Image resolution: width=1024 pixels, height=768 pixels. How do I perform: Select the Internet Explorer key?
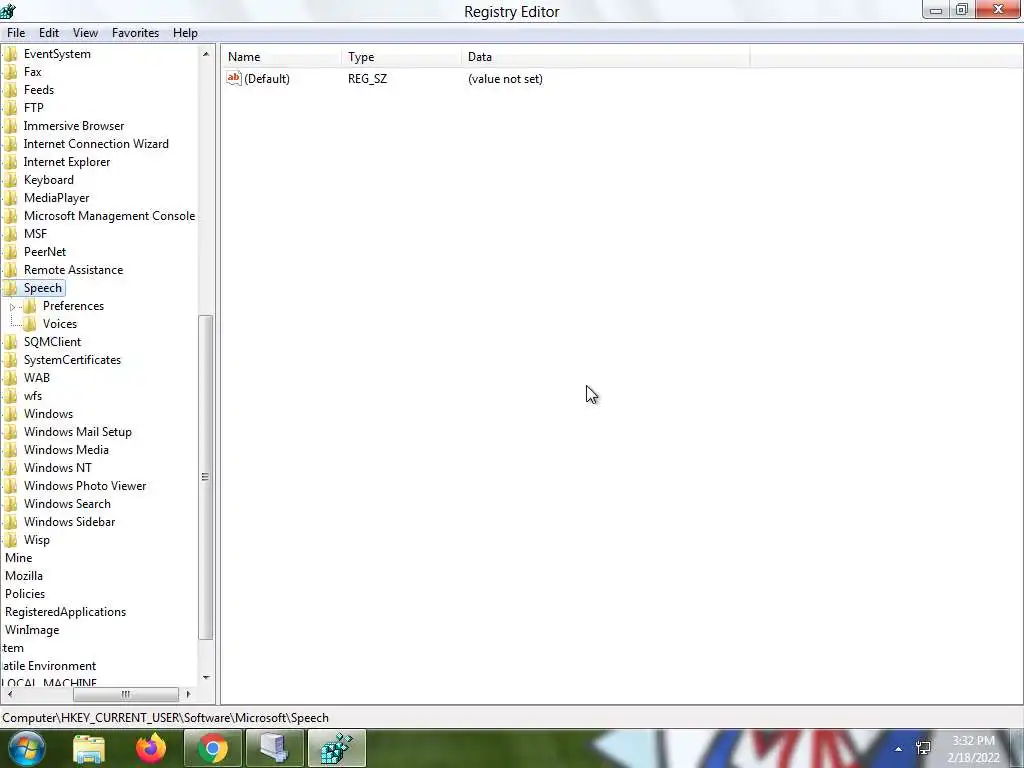pos(67,162)
